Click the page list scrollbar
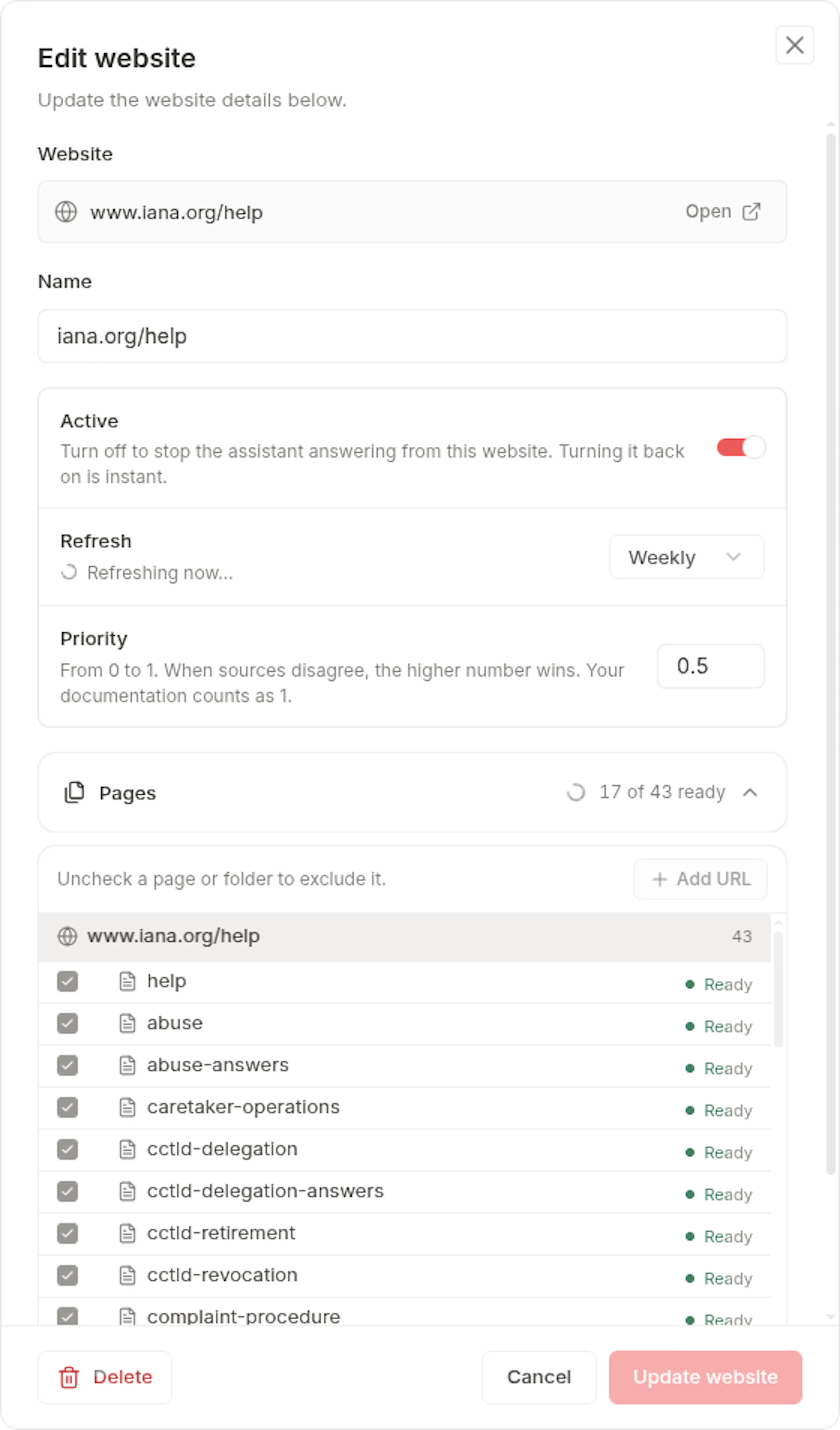The width and height of the screenshot is (840, 1430). tap(778, 989)
